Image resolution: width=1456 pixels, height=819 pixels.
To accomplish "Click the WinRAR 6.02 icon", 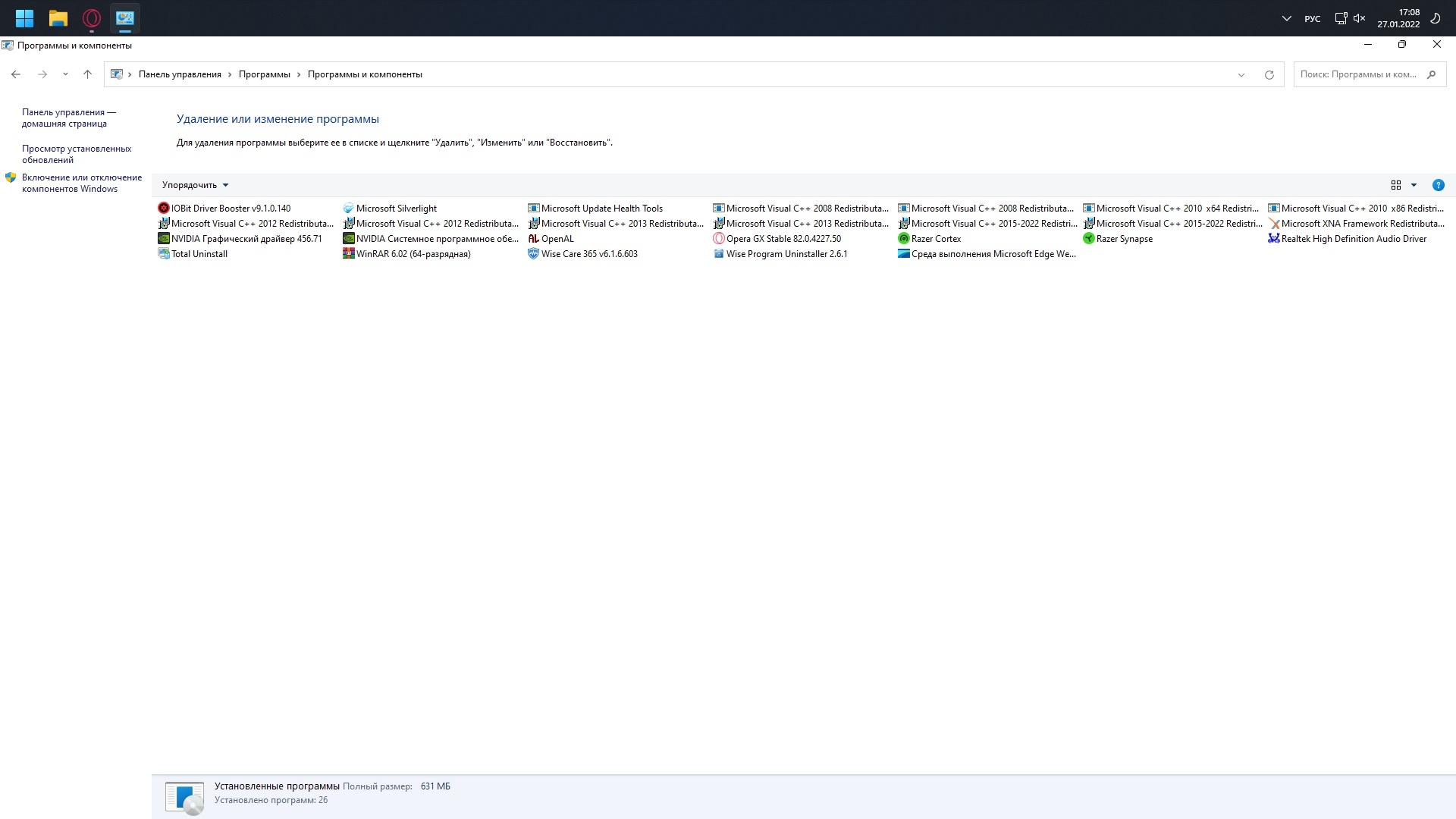I will pyautogui.click(x=348, y=253).
